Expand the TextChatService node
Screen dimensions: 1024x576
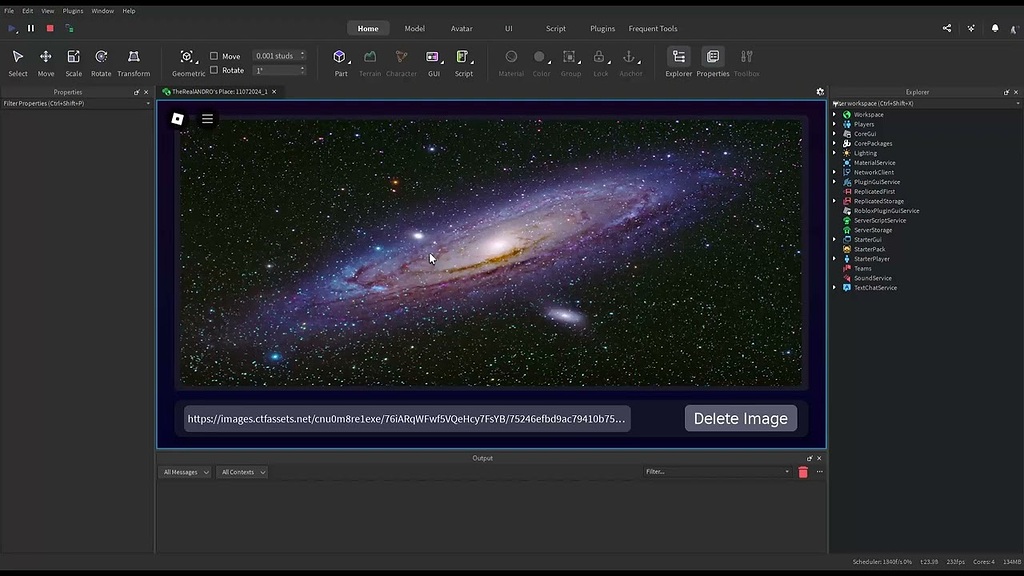pyautogui.click(x=834, y=287)
